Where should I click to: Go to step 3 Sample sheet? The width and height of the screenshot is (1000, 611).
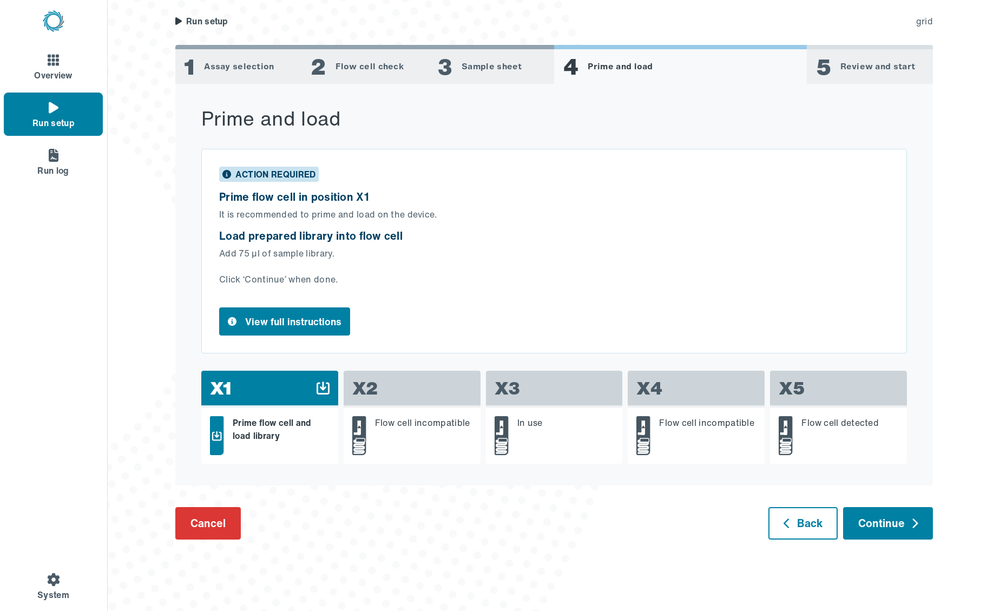pyautogui.click(x=480, y=66)
